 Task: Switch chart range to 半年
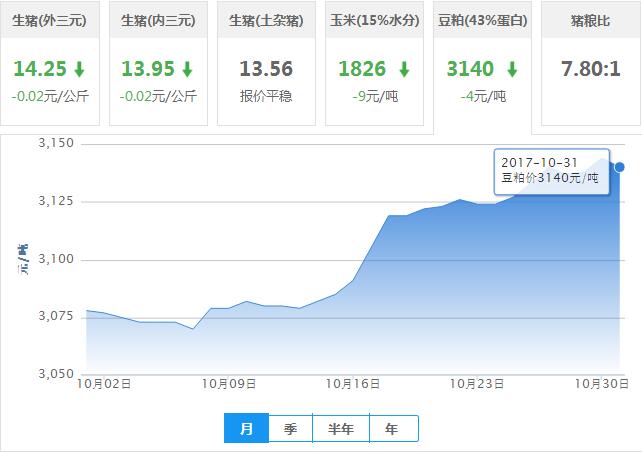click(341, 428)
